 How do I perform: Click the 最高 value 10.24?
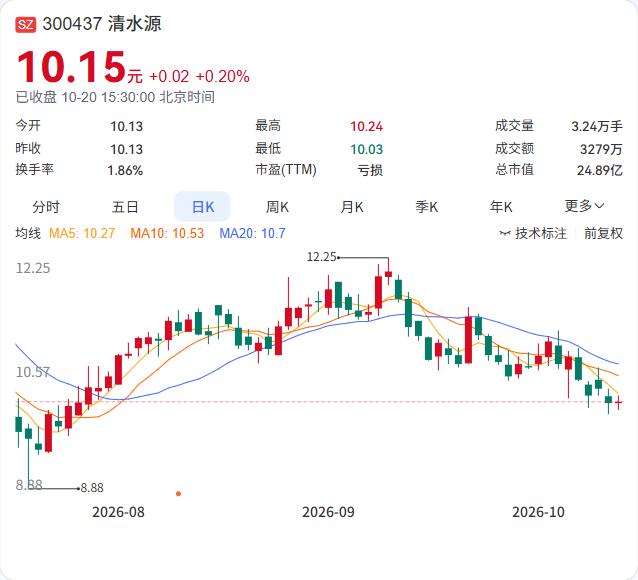pos(366,127)
